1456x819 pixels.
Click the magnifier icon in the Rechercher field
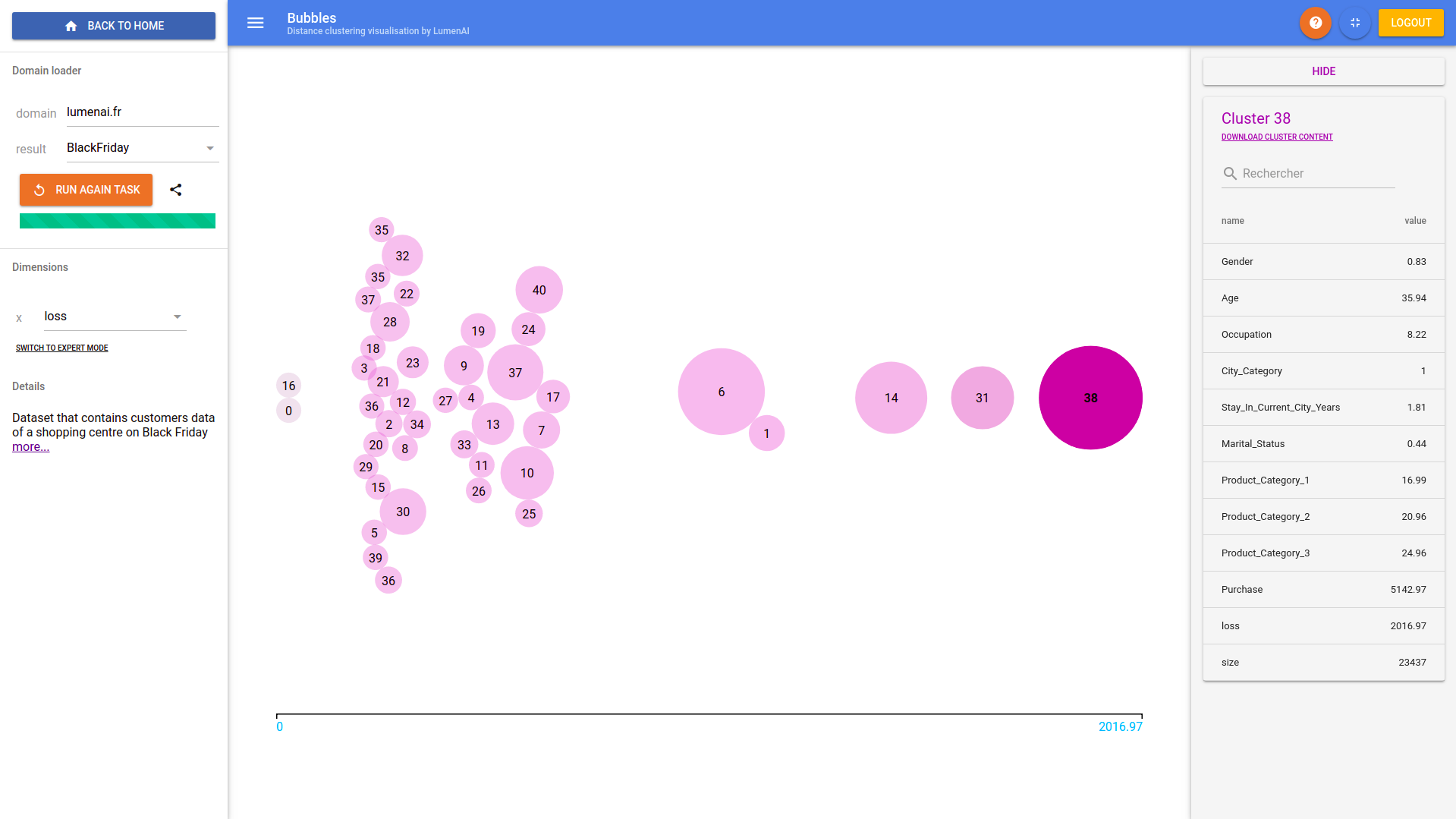pyautogui.click(x=1230, y=173)
